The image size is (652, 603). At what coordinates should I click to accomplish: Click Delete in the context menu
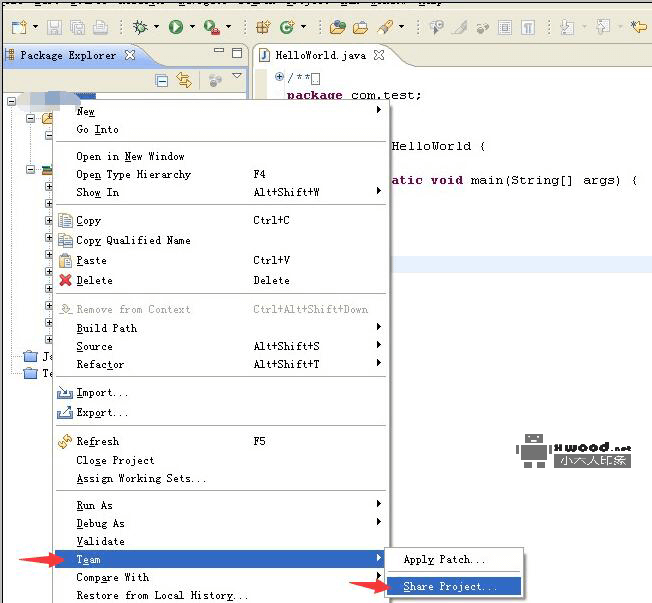point(221,280)
